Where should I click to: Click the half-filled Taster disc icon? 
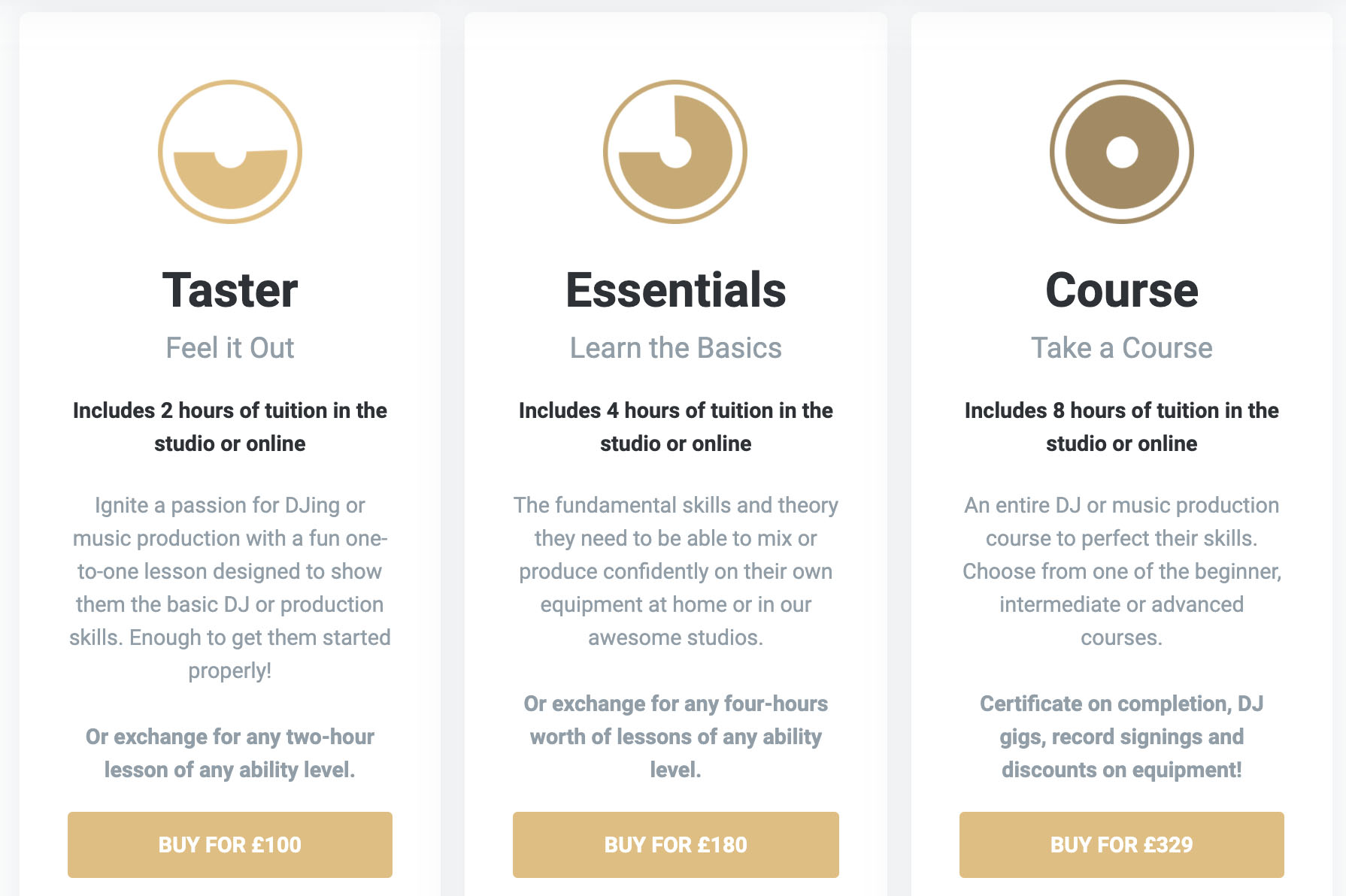tap(230, 152)
